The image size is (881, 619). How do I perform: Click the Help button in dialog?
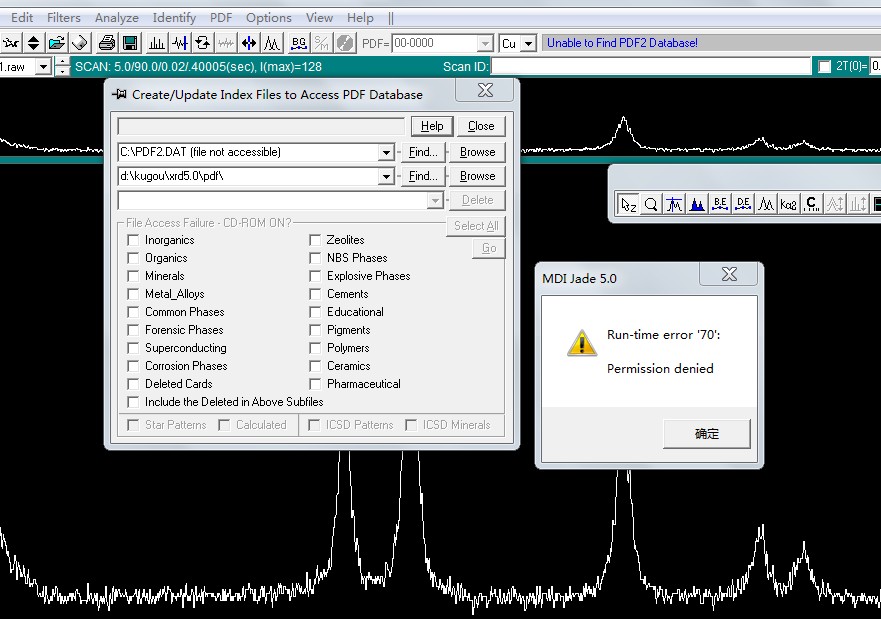pyautogui.click(x=432, y=126)
